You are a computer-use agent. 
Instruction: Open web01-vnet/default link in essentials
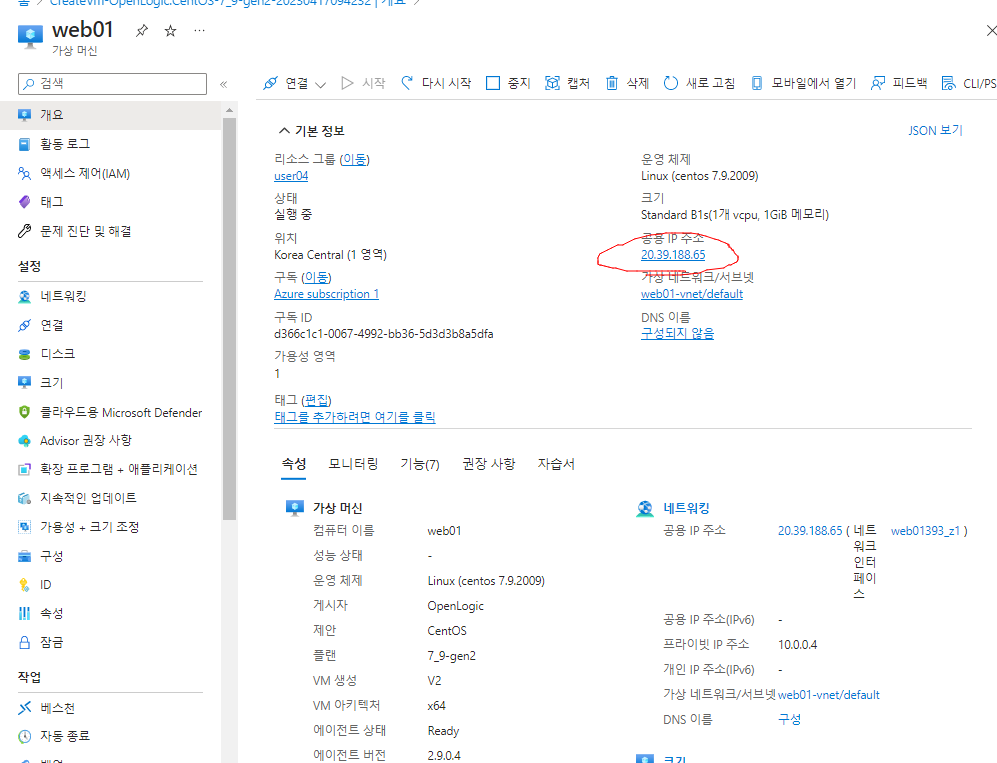point(692,294)
